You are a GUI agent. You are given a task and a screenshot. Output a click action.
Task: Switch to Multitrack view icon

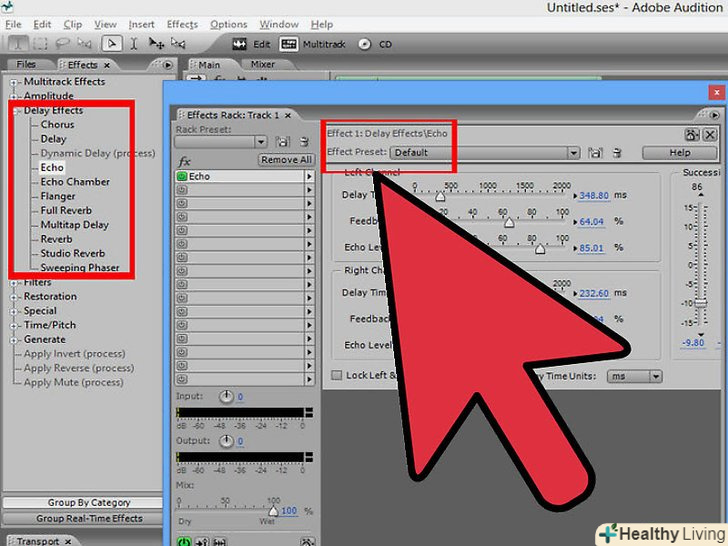click(289, 45)
